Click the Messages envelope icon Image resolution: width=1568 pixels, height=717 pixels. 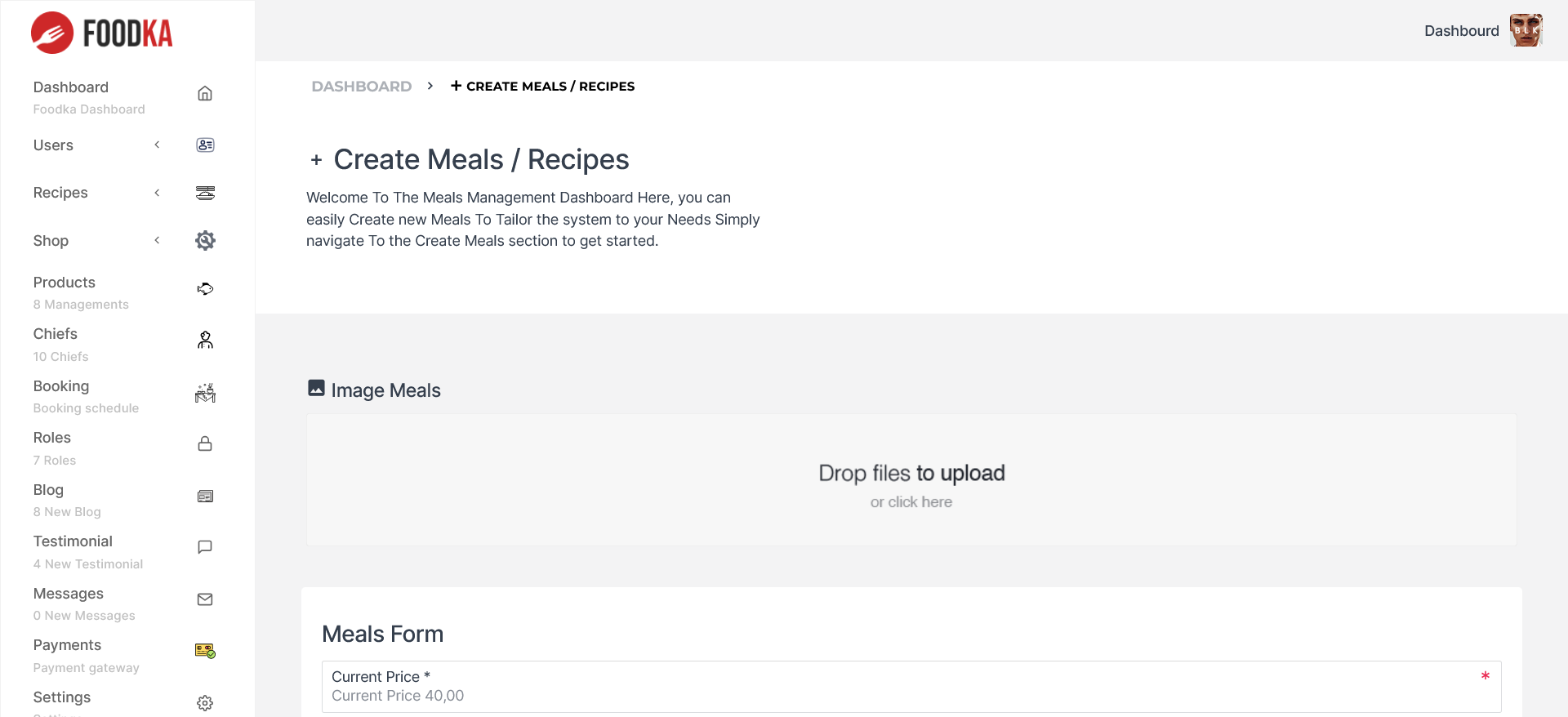(205, 599)
